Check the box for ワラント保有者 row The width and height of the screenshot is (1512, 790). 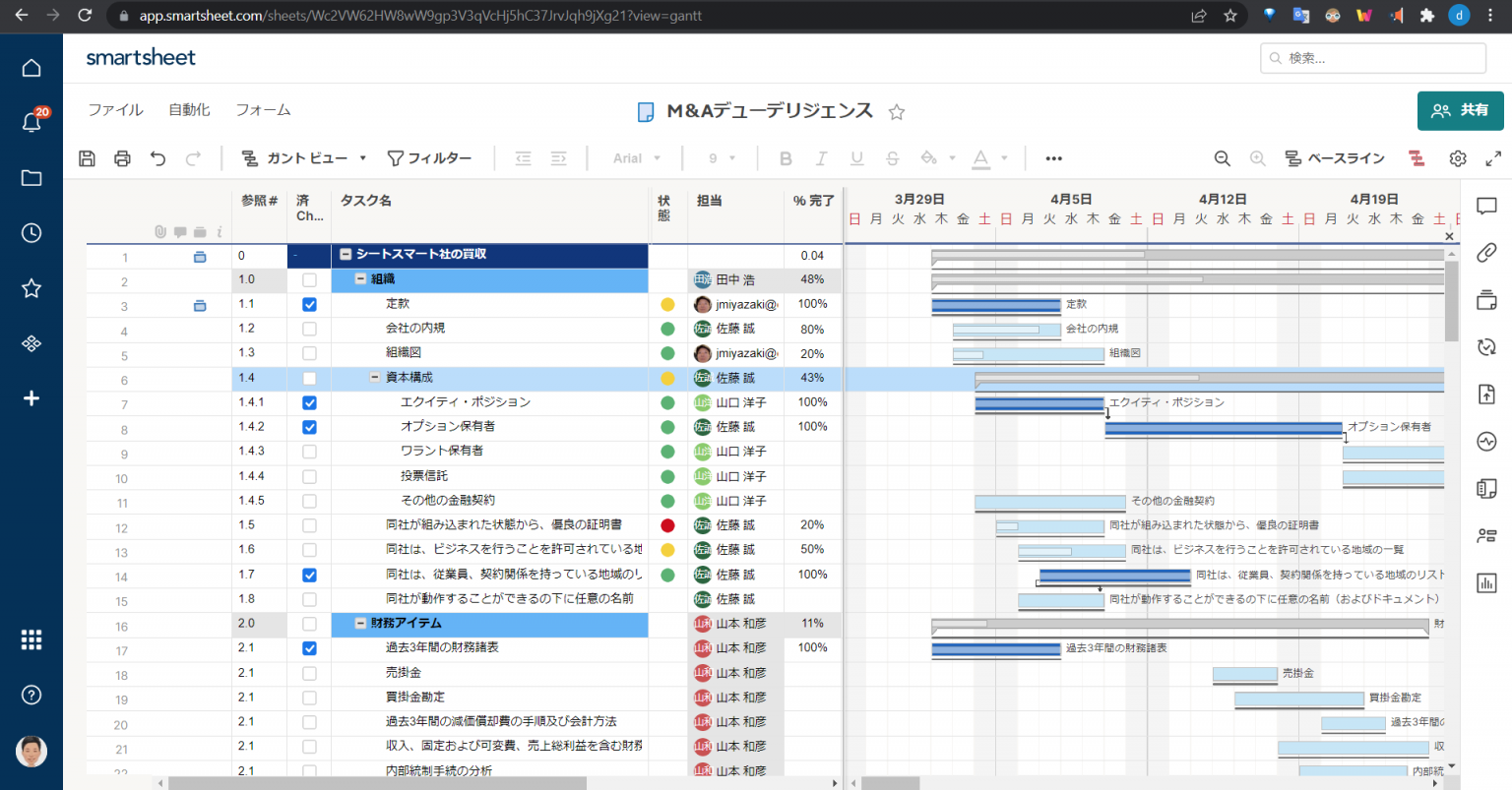309,452
